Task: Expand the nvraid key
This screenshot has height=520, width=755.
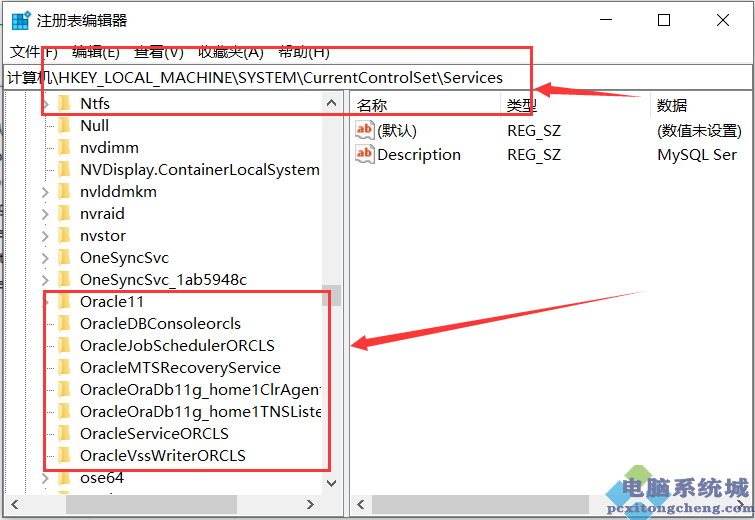Action: point(45,214)
